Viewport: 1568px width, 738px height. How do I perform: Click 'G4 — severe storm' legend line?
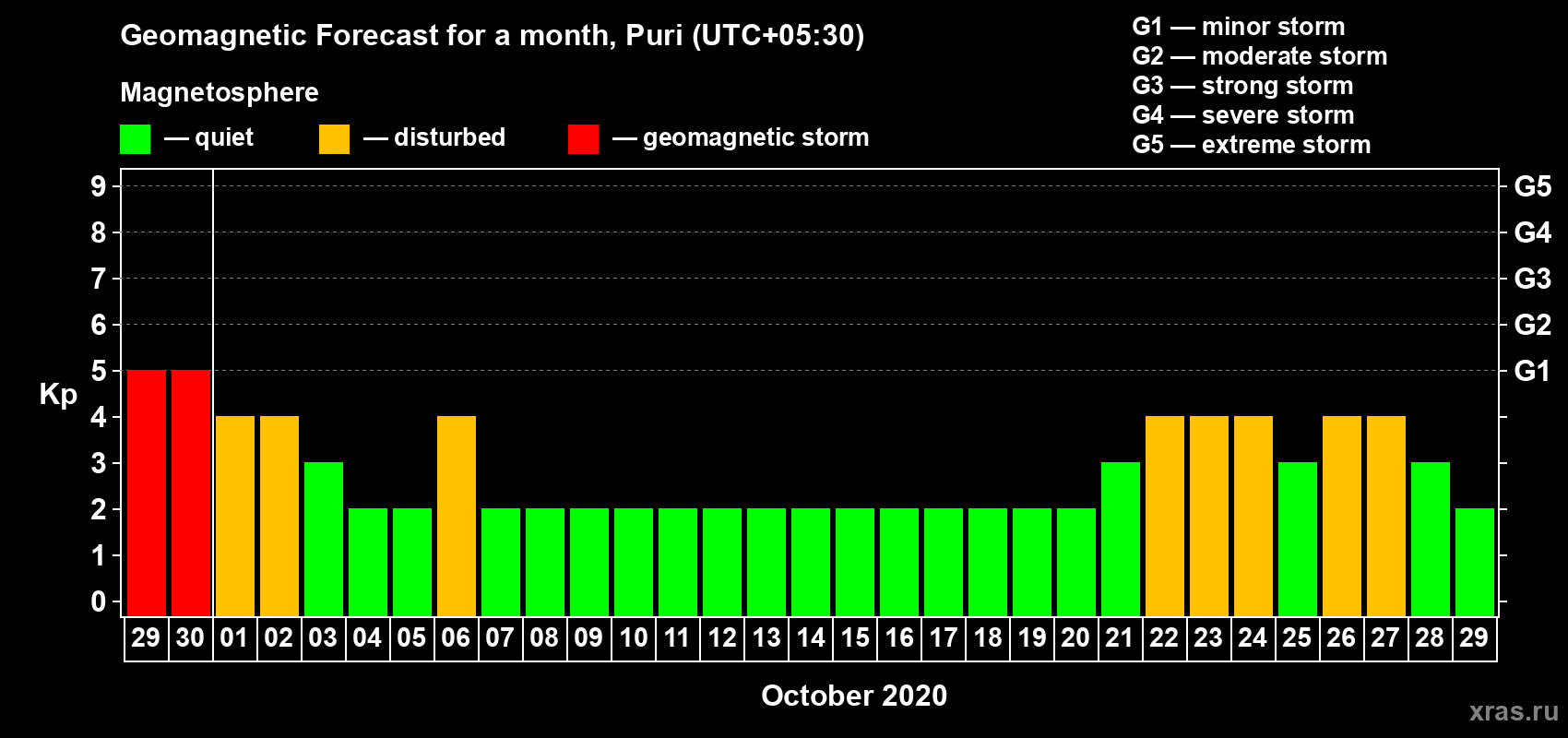1243,115
